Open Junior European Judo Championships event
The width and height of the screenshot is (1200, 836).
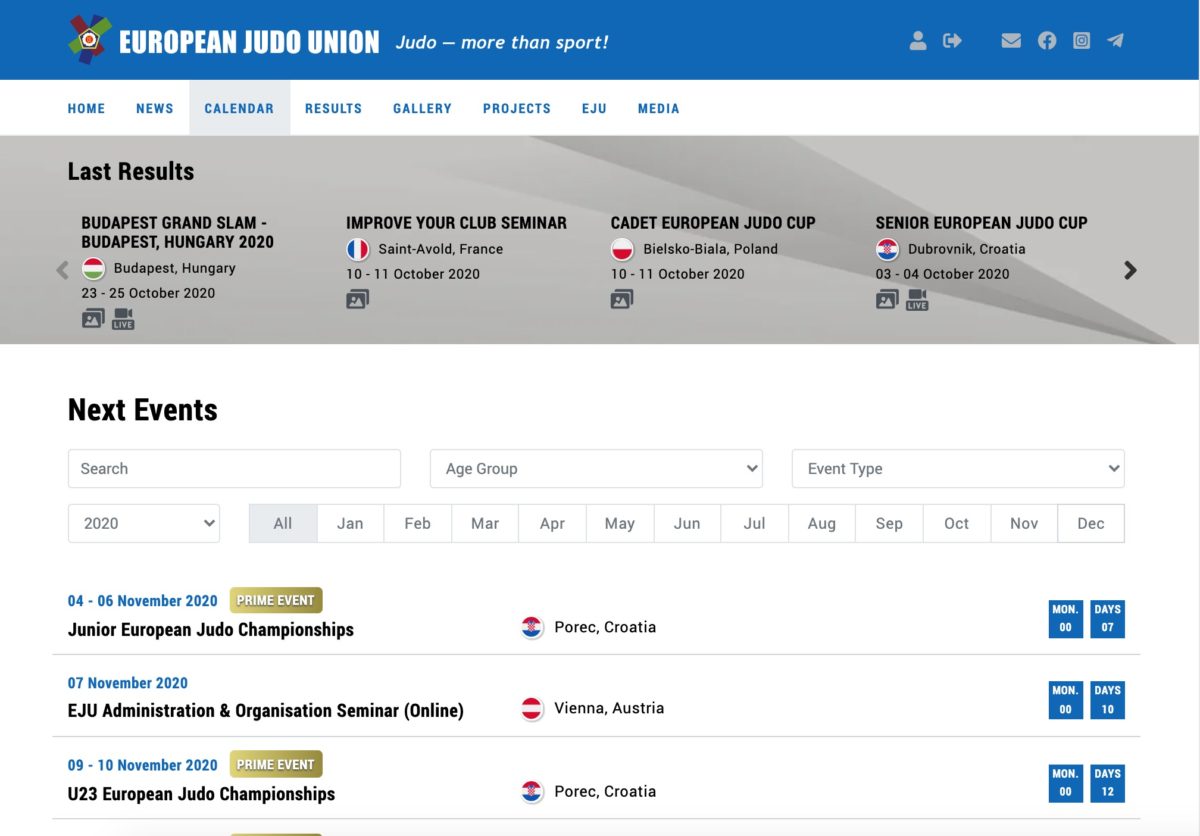pyautogui.click(x=211, y=630)
